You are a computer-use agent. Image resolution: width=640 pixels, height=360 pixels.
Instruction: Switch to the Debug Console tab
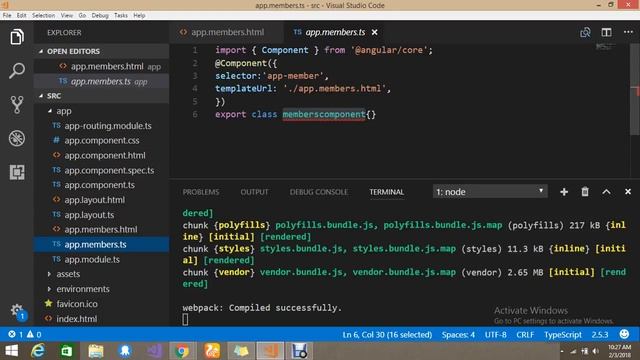pyautogui.click(x=319, y=192)
